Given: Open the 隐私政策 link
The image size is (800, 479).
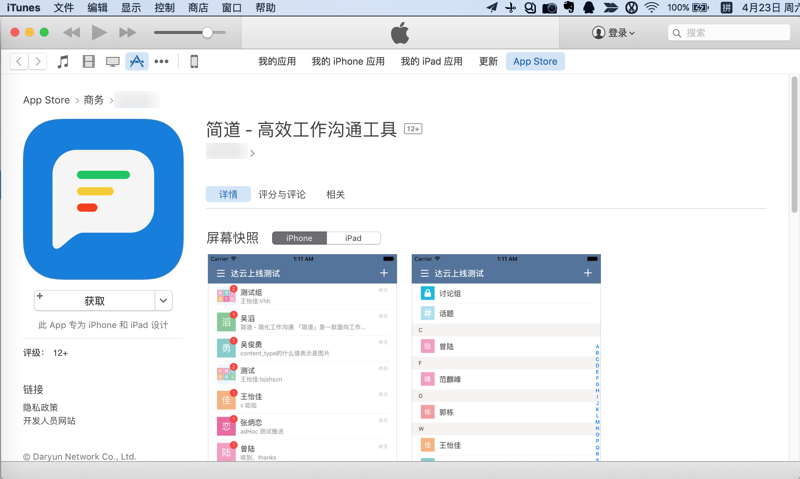Looking at the screenshot, I should click(x=40, y=408).
